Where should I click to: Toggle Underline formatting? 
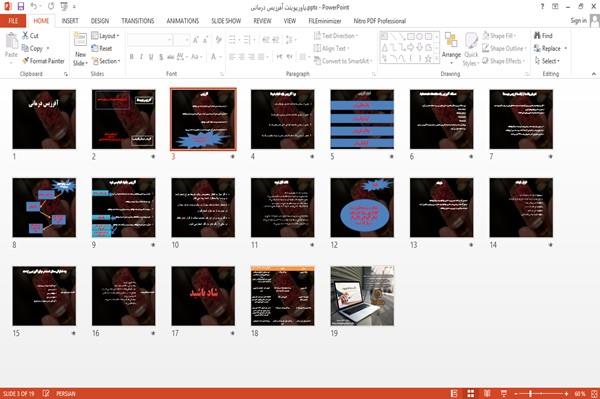pyautogui.click(x=151, y=57)
